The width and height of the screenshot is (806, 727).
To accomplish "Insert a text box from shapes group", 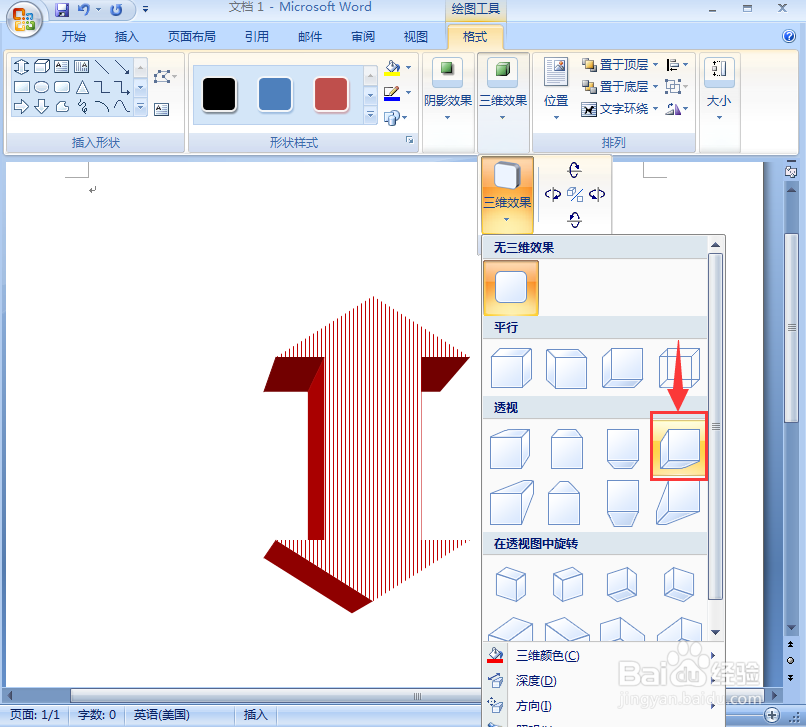I will point(161,109).
